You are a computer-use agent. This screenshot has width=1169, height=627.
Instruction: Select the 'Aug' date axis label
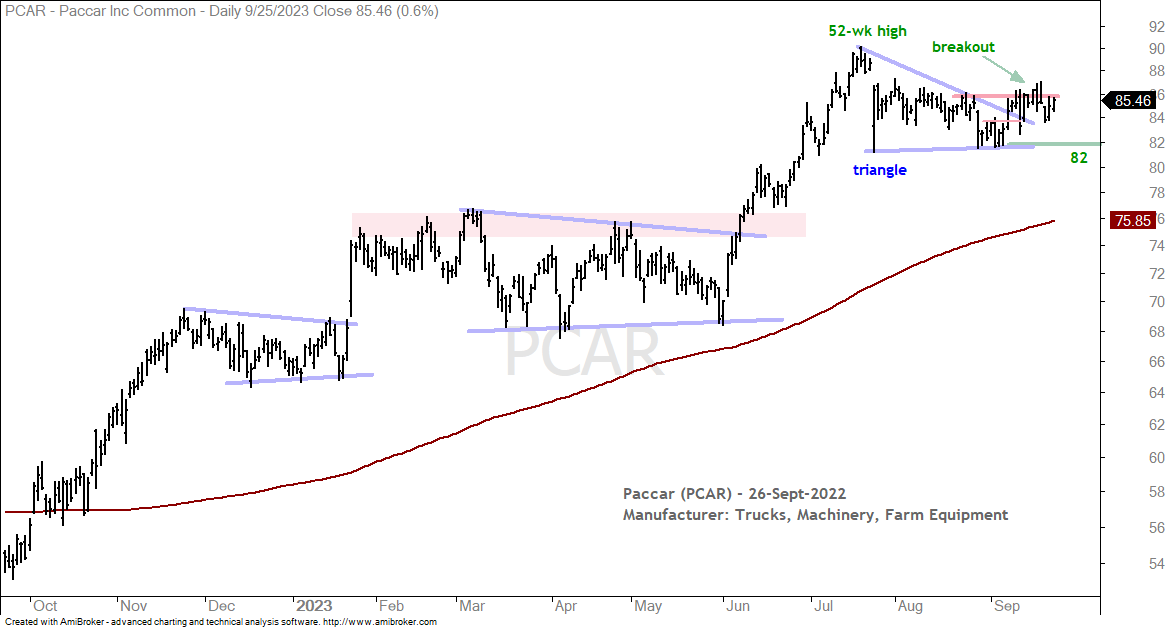[x=910, y=606]
